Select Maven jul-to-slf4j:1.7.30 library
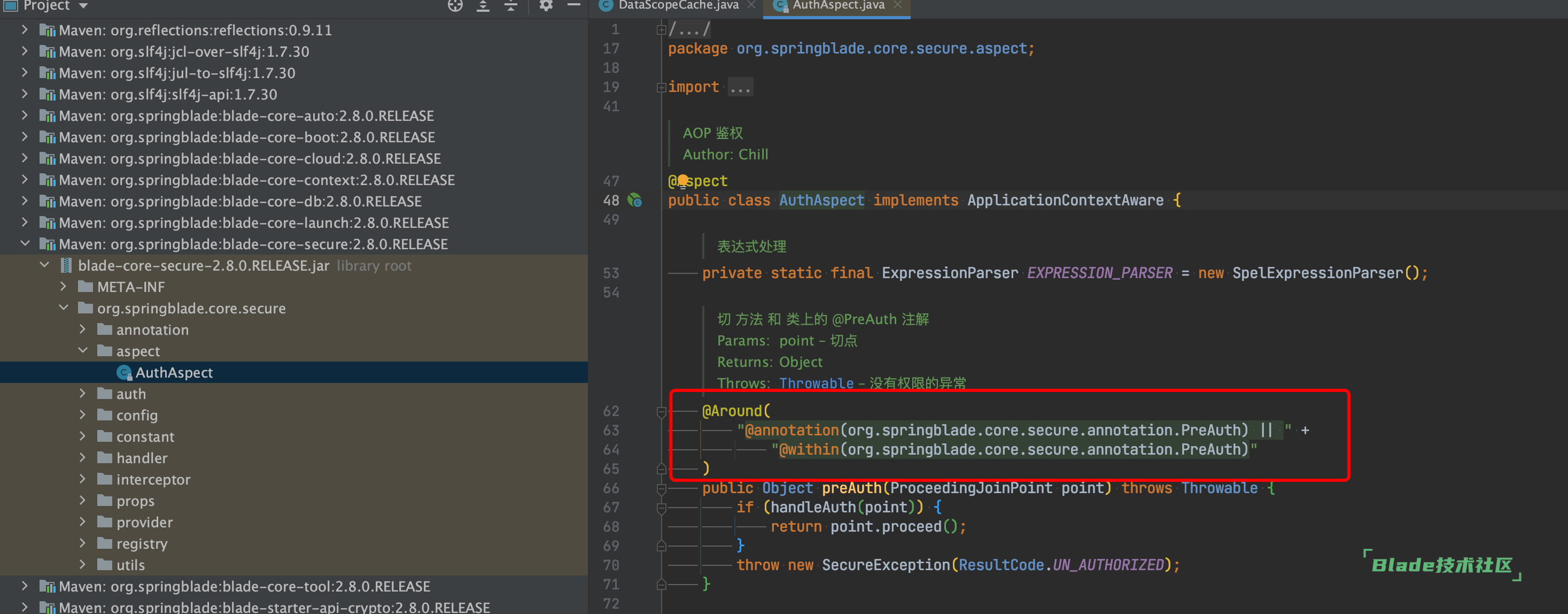This screenshot has height=614, width=1568. pos(176,73)
